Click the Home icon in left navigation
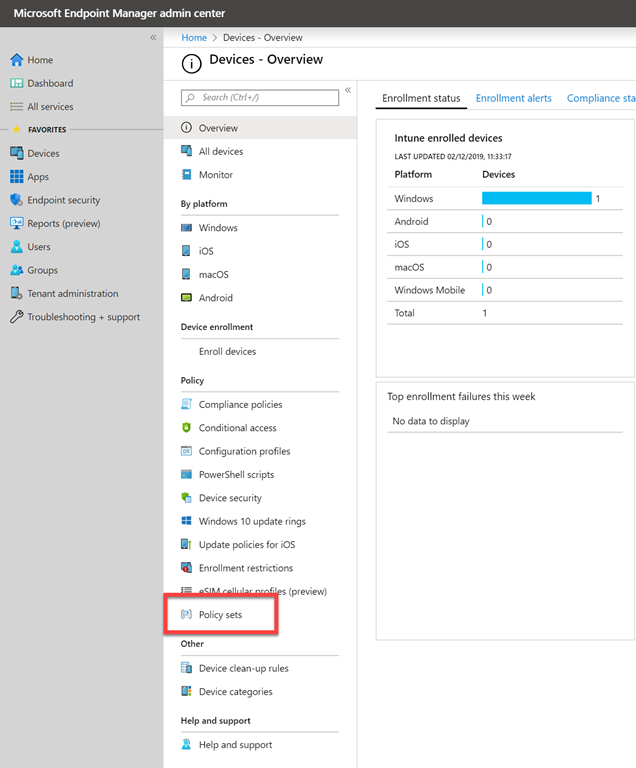The image size is (636, 768). pos(16,60)
